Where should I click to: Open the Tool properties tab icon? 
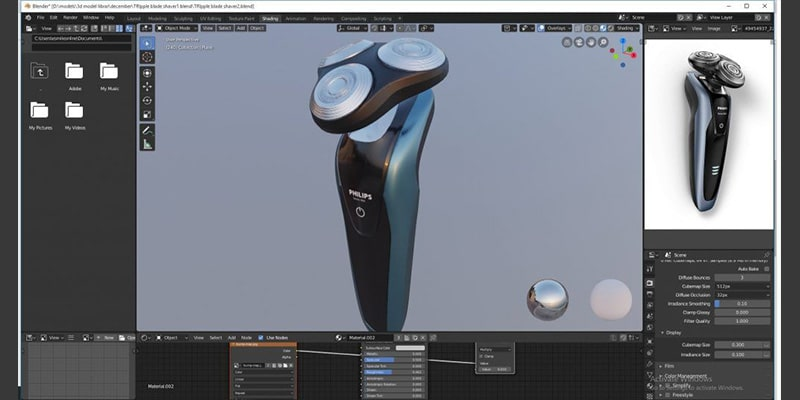coord(649,269)
